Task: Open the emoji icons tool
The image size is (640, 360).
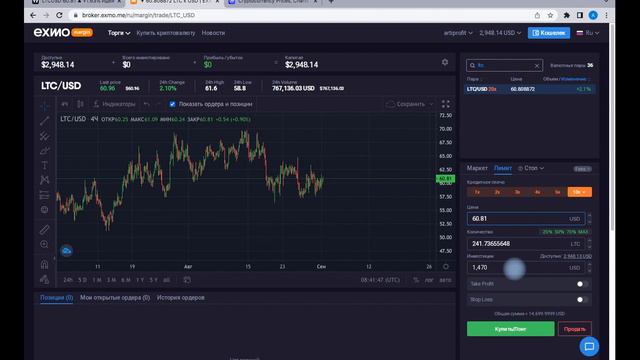Action: pos(44,209)
